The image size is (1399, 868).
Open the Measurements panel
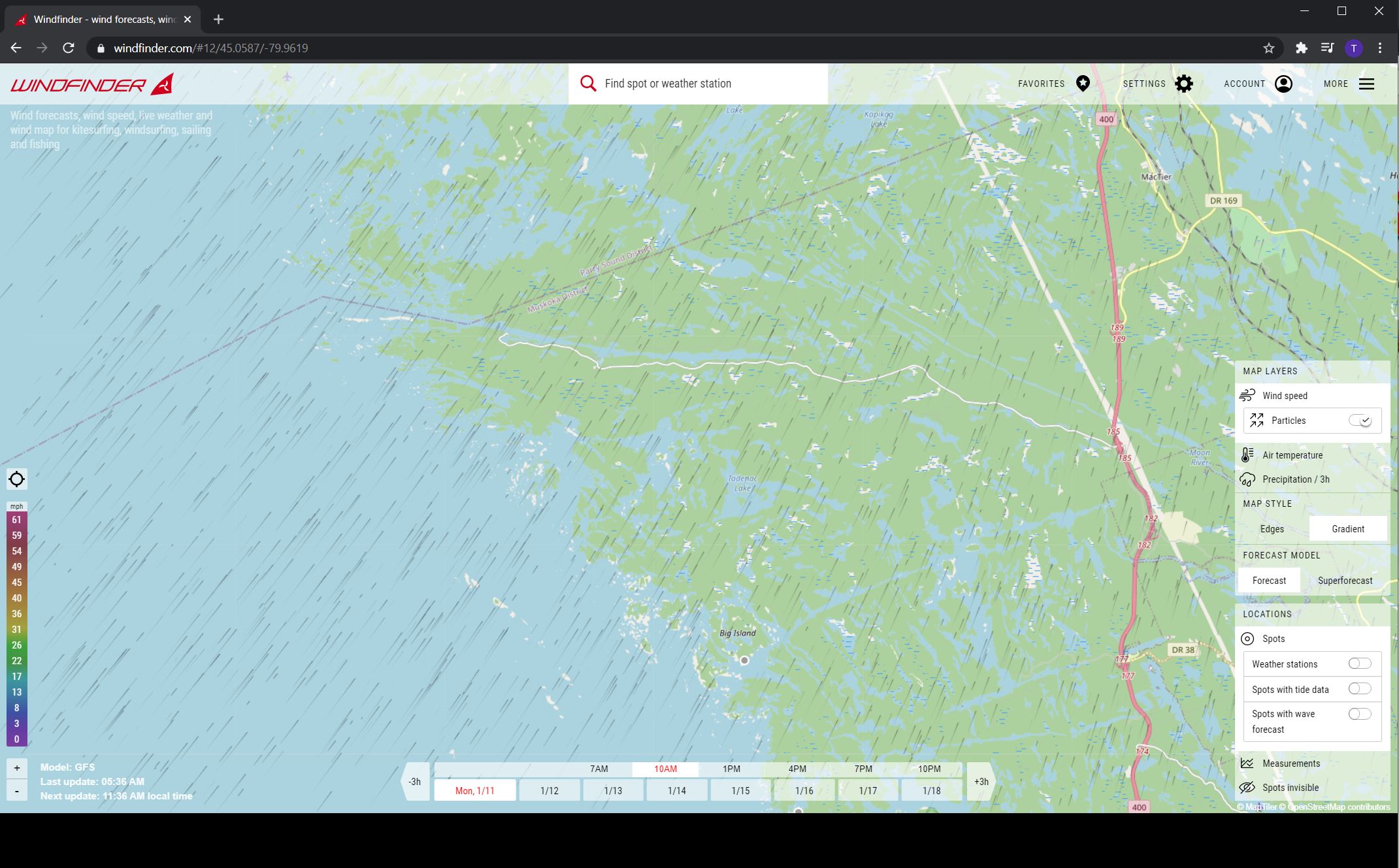pos(1291,763)
